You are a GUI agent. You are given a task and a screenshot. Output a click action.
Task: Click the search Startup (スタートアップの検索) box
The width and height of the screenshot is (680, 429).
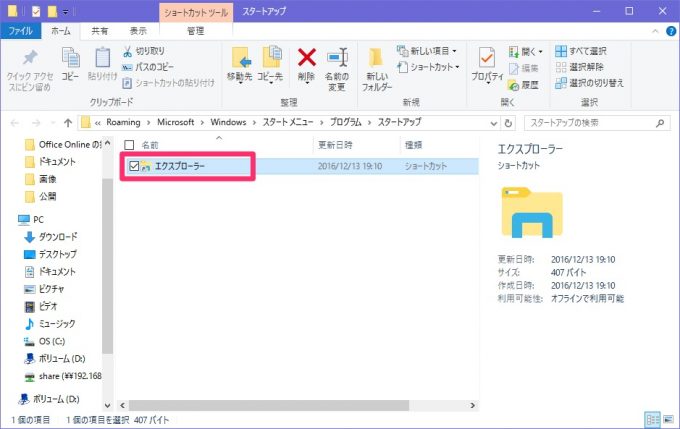coord(596,123)
